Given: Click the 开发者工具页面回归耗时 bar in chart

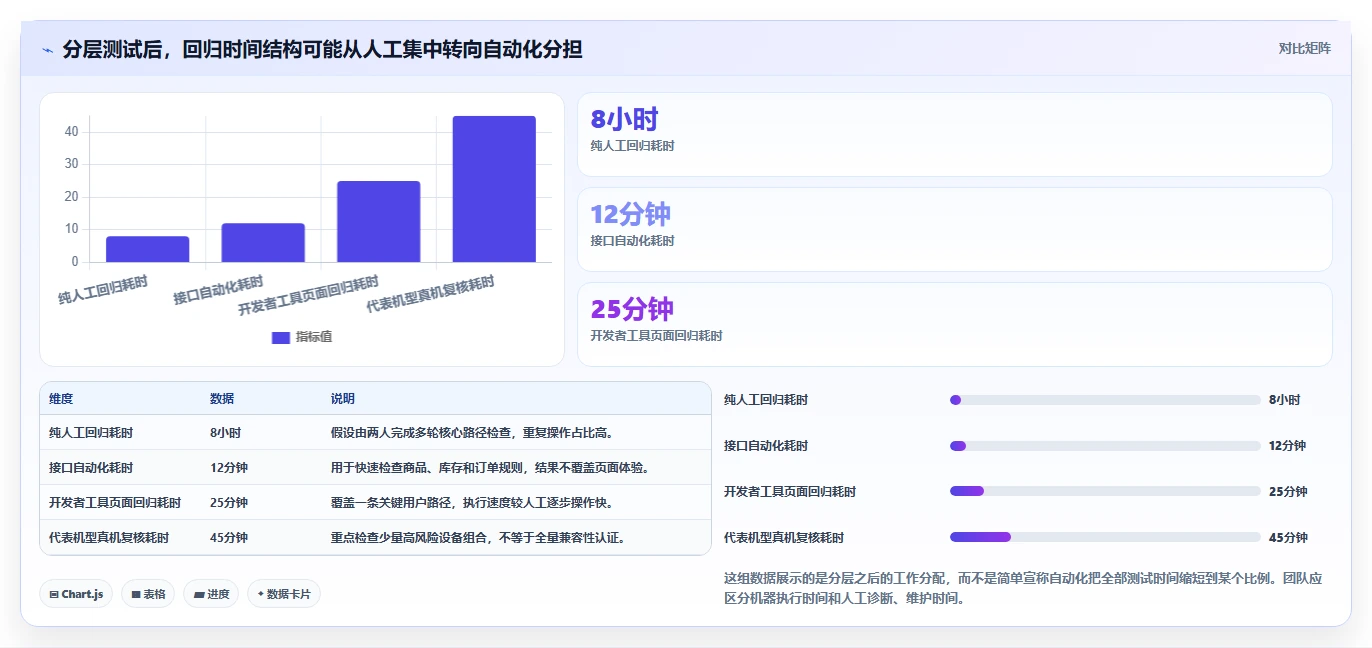Looking at the screenshot, I should pos(378,222).
